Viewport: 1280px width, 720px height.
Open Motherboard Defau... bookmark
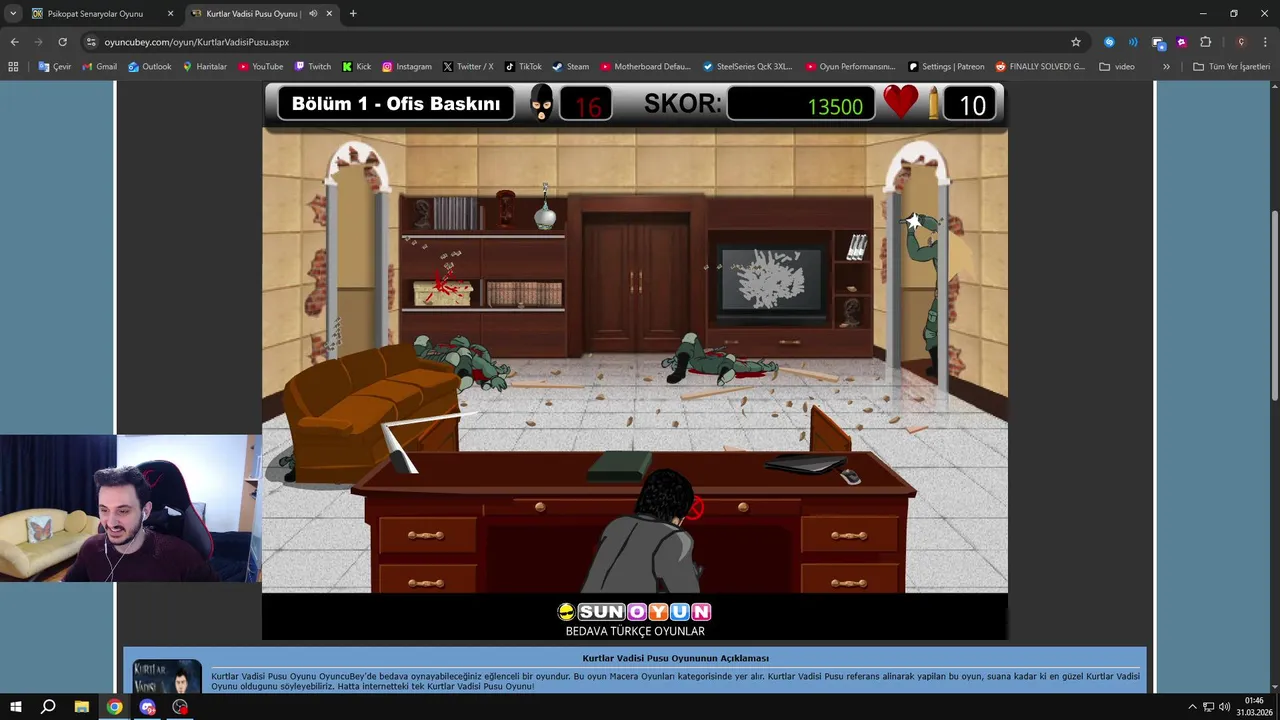click(x=645, y=67)
